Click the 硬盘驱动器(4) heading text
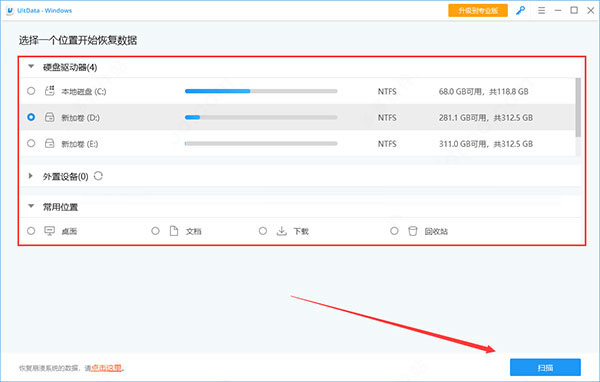The image size is (600, 382). (x=70, y=67)
